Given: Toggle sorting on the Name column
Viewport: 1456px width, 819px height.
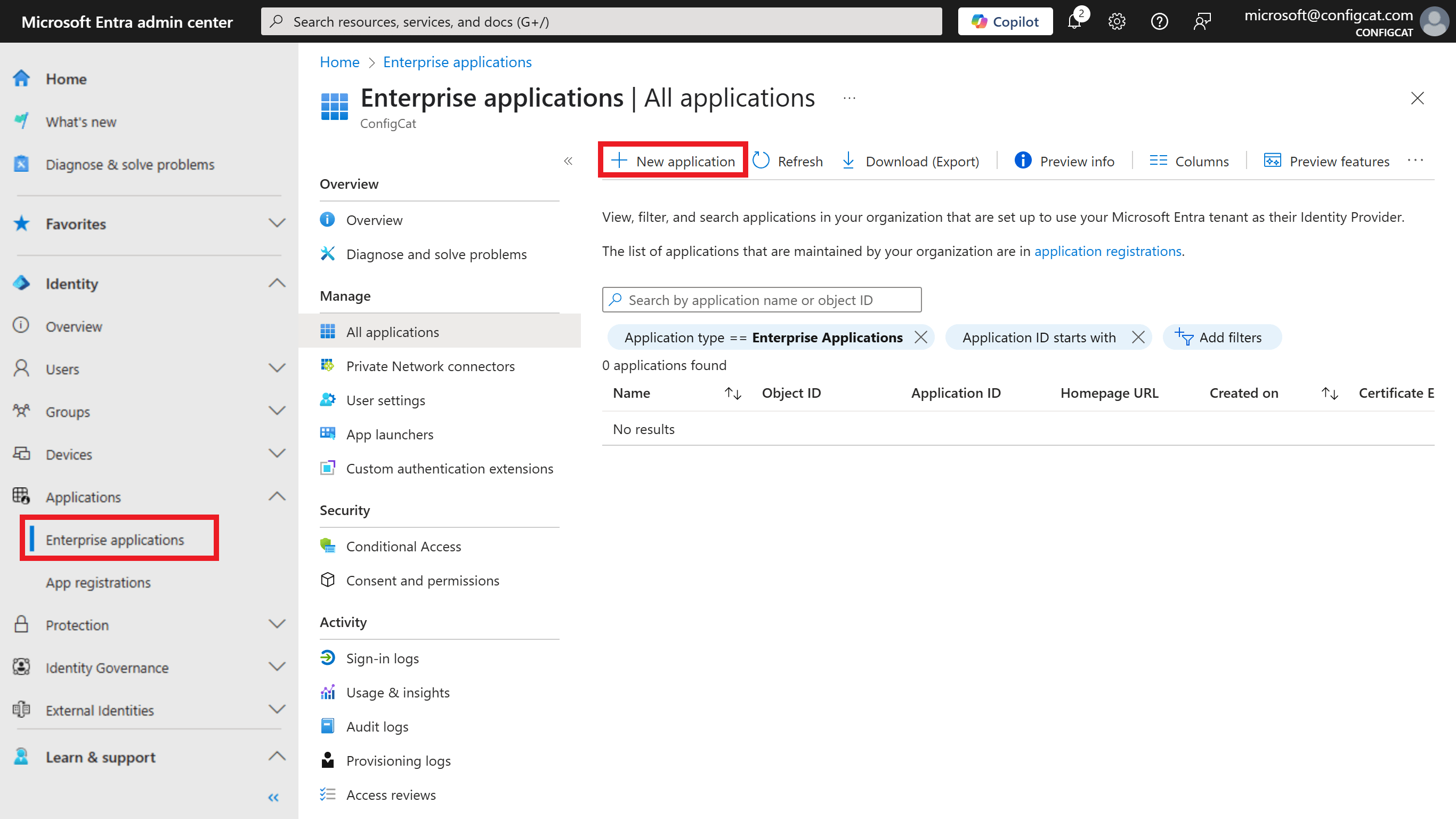Looking at the screenshot, I should click(x=732, y=392).
